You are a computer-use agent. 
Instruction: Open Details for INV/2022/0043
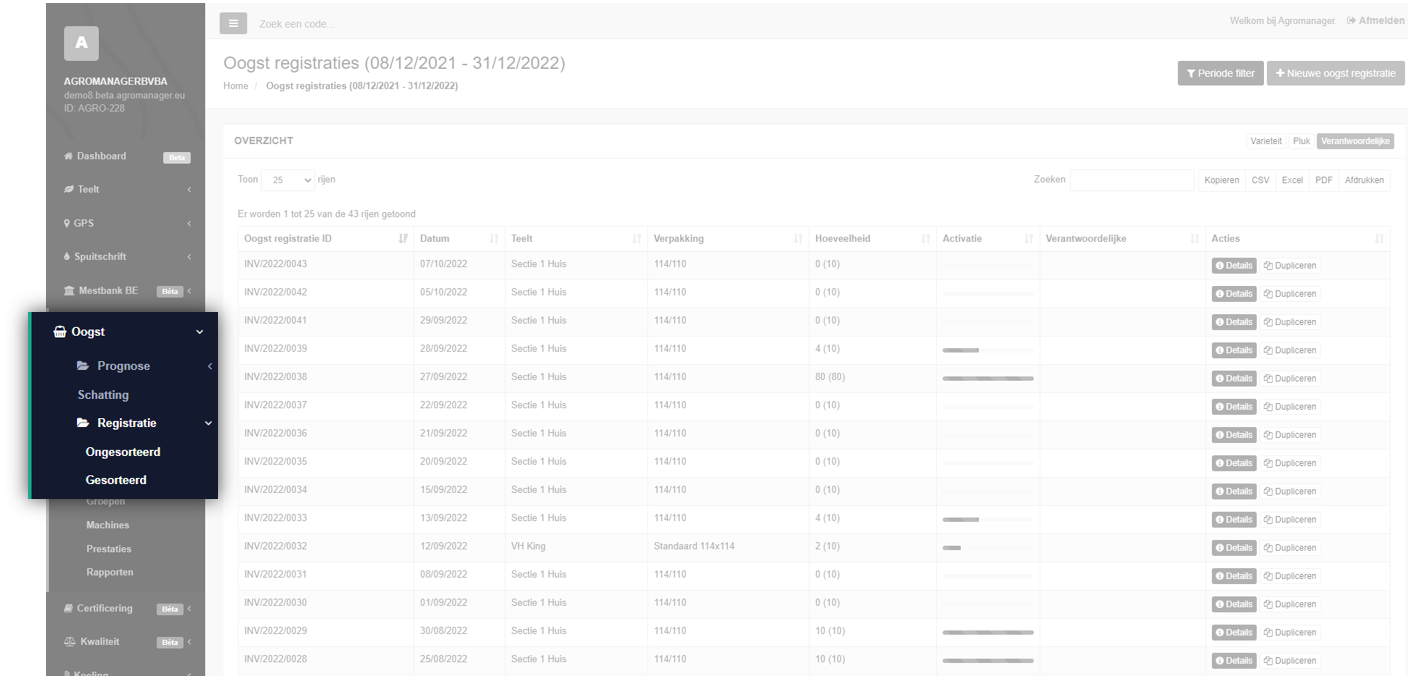point(1234,266)
